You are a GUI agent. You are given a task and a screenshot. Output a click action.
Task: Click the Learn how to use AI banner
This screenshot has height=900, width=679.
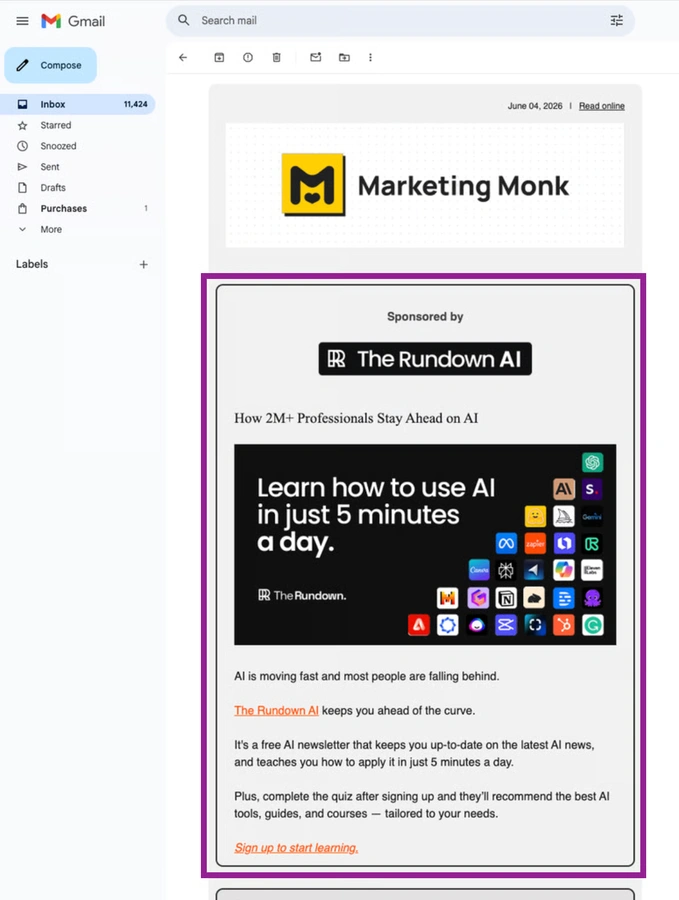pyautogui.click(x=425, y=545)
